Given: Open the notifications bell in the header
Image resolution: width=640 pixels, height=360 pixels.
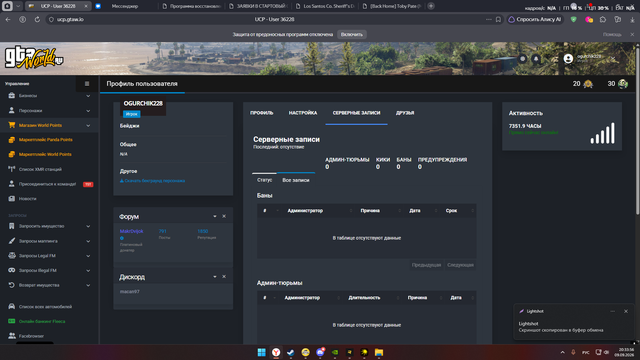Looking at the screenshot, I should [536, 59].
